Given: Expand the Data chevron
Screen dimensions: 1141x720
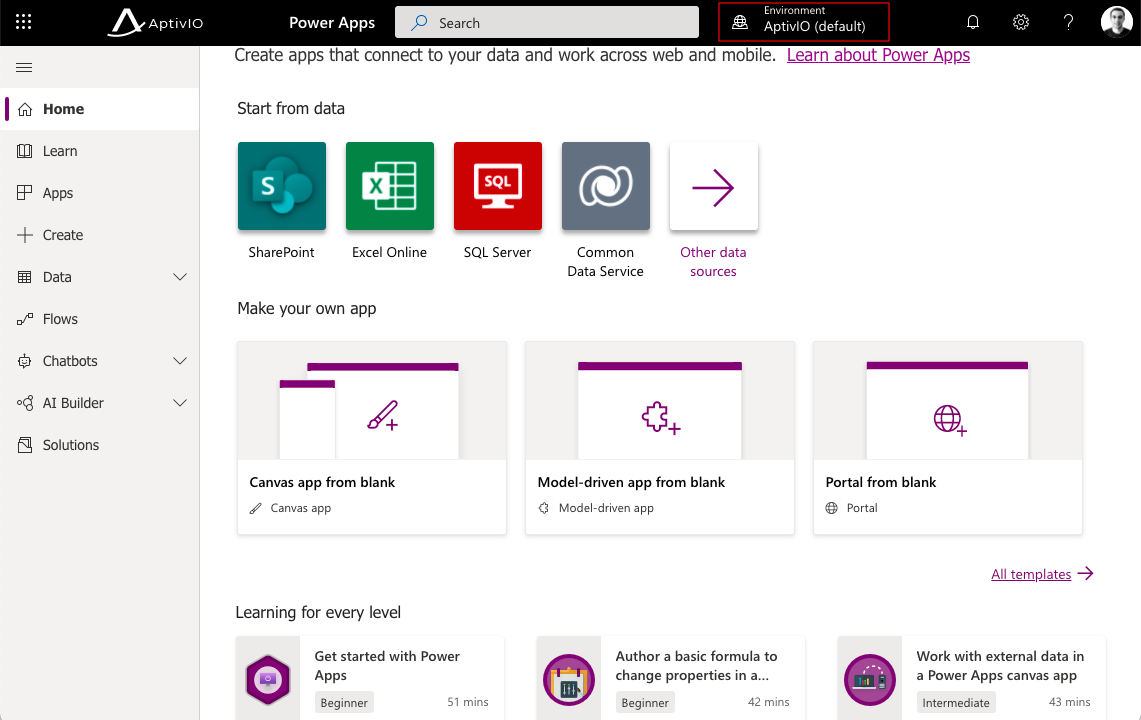Looking at the screenshot, I should (x=180, y=277).
